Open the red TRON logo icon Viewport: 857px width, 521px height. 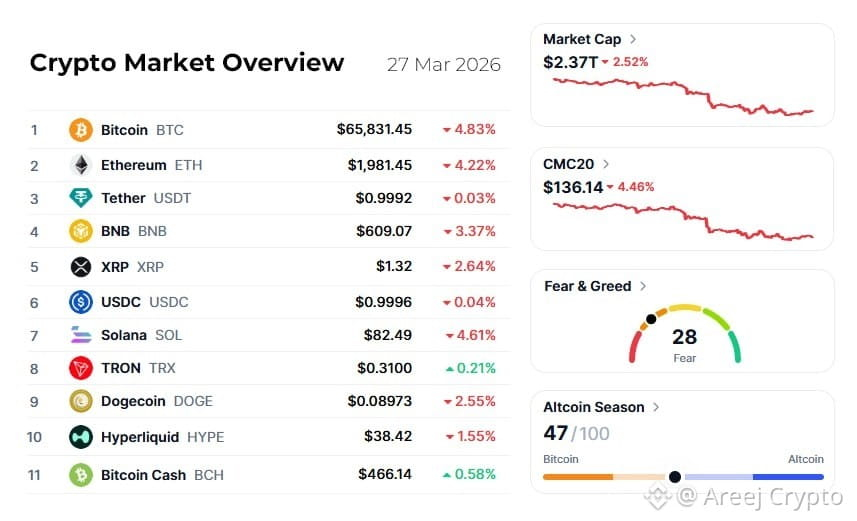[x=80, y=368]
